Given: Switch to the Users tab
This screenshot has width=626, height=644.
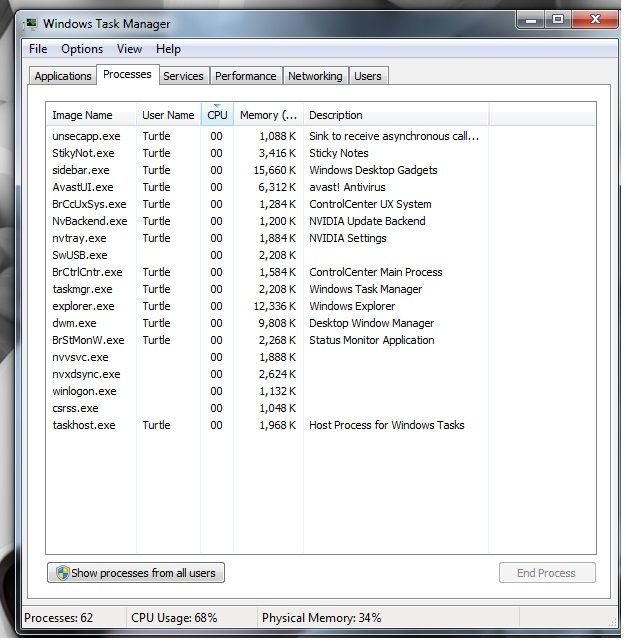Looking at the screenshot, I should [x=368, y=76].
